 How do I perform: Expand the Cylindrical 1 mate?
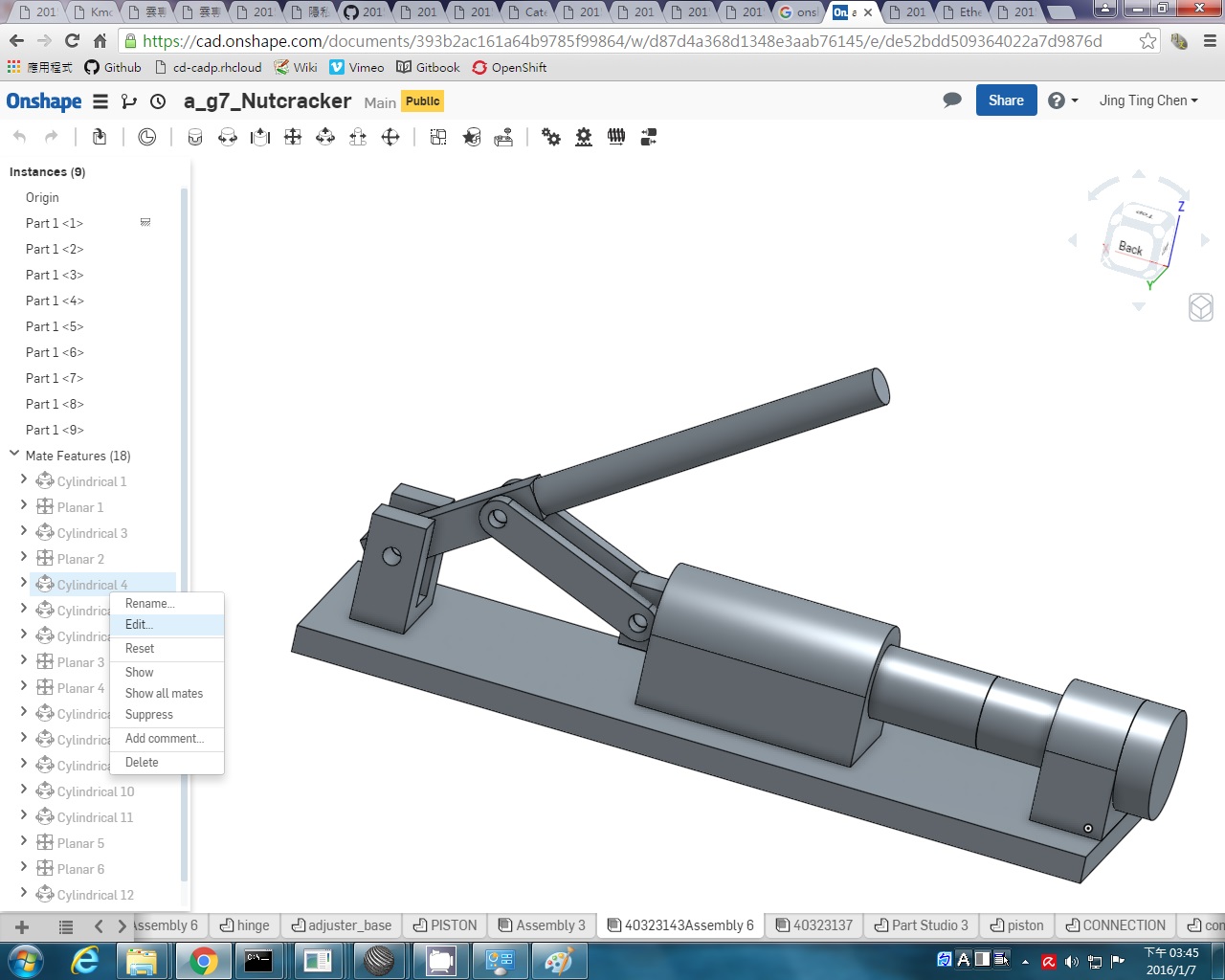(24, 479)
